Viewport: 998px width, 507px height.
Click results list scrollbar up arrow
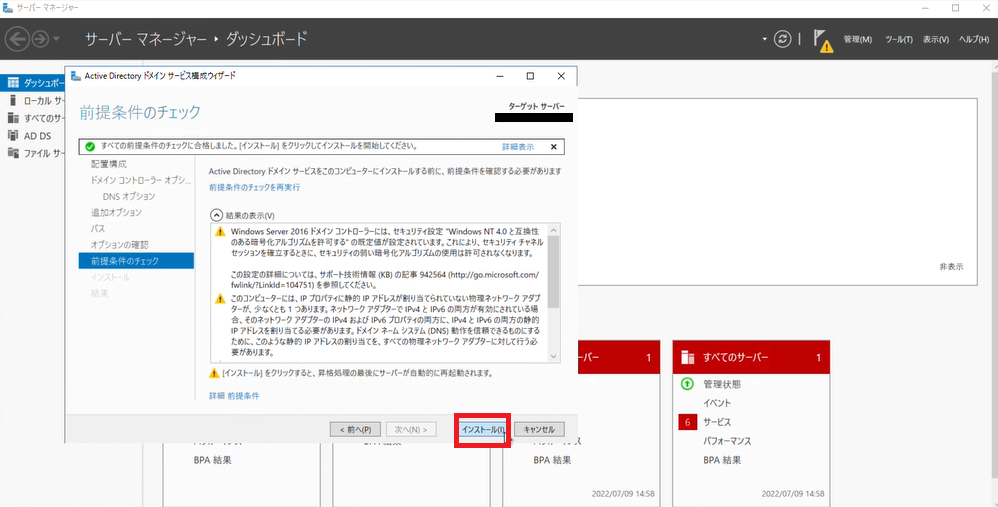[x=553, y=230]
